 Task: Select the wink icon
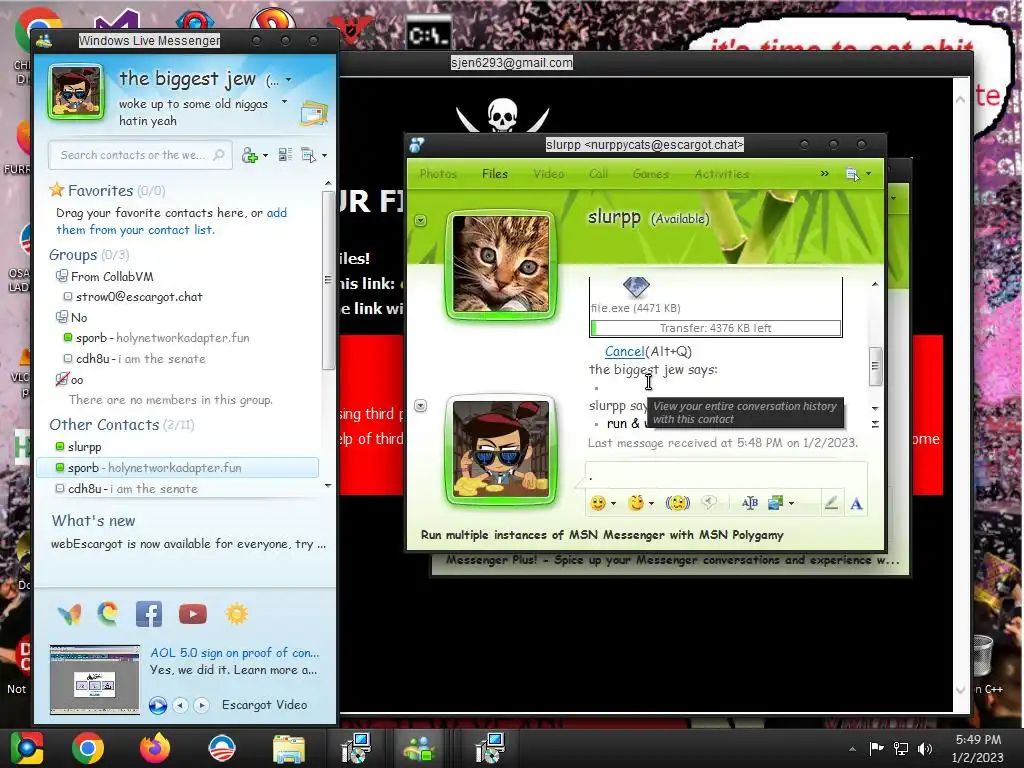[x=635, y=503]
